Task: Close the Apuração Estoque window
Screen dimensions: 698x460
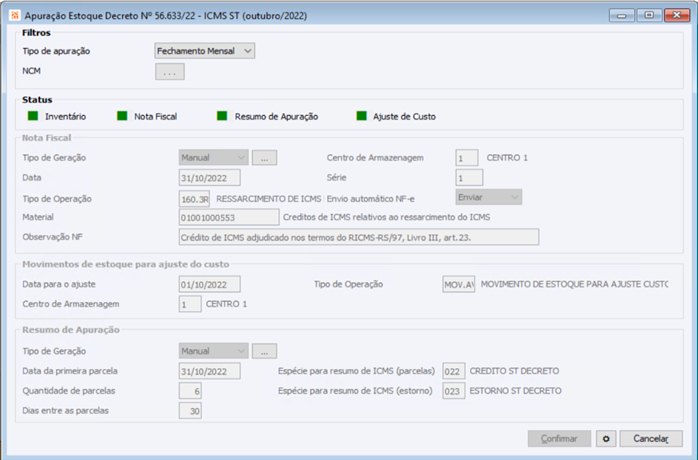Action: click(677, 16)
